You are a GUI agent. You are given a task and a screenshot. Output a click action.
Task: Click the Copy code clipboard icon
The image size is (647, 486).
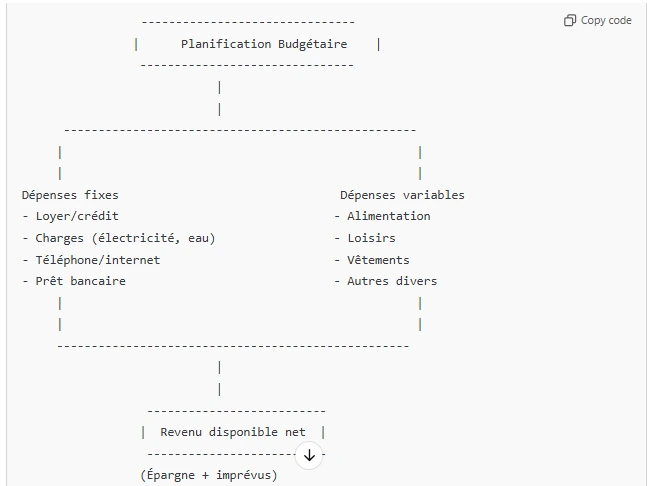[x=570, y=20]
